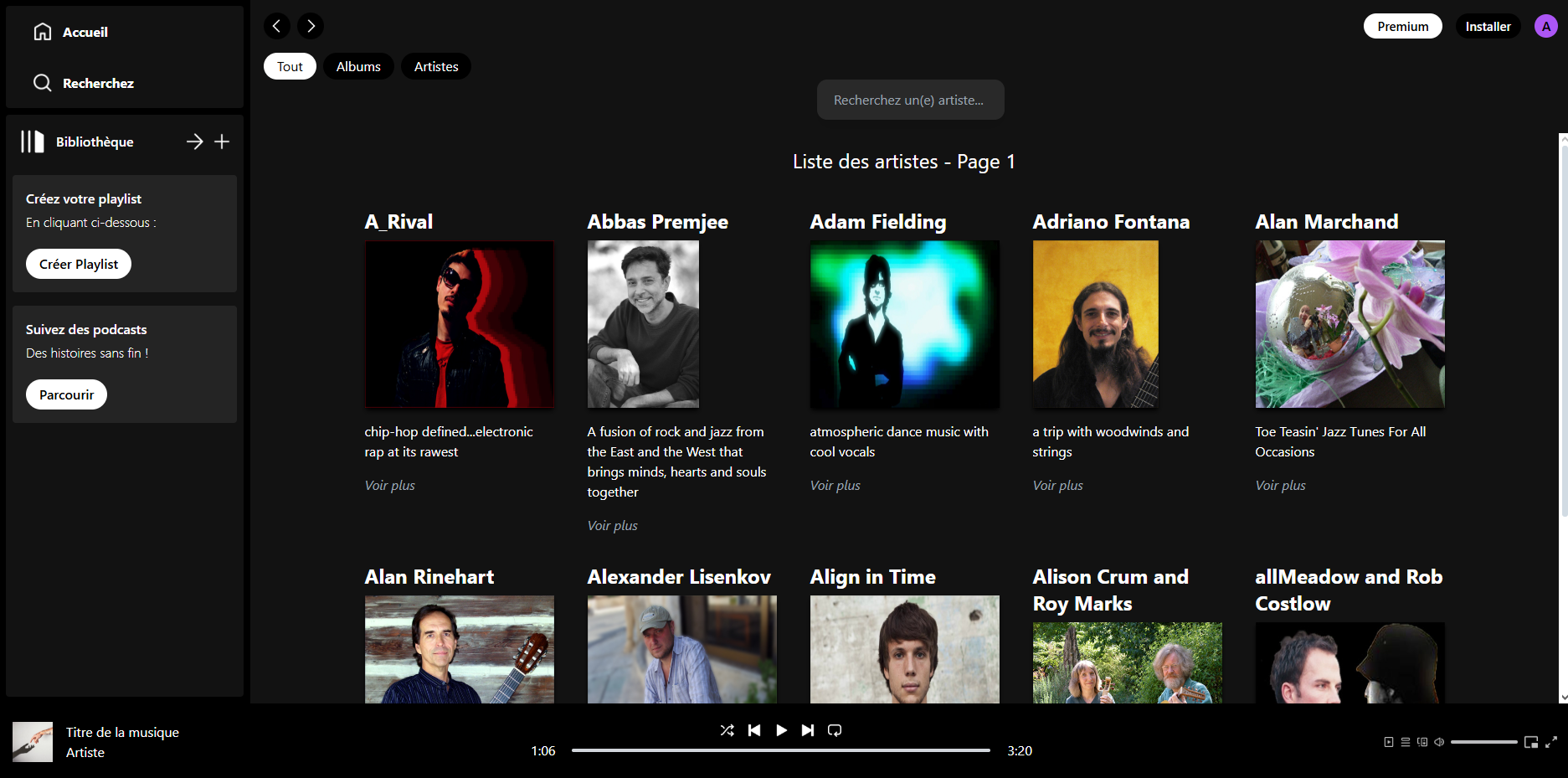Open the now playing view icon
Screen dimensions: 1568x778
[x=1389, y=742]
